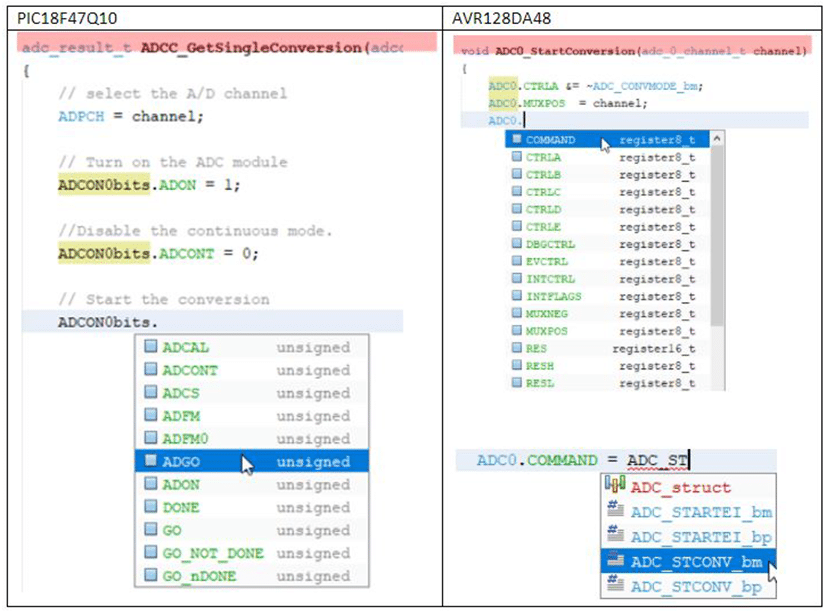The width and height of the screenshot is (830, 616).
Task: Click in the ADCON0bits. code line
Action: [108, 322]
